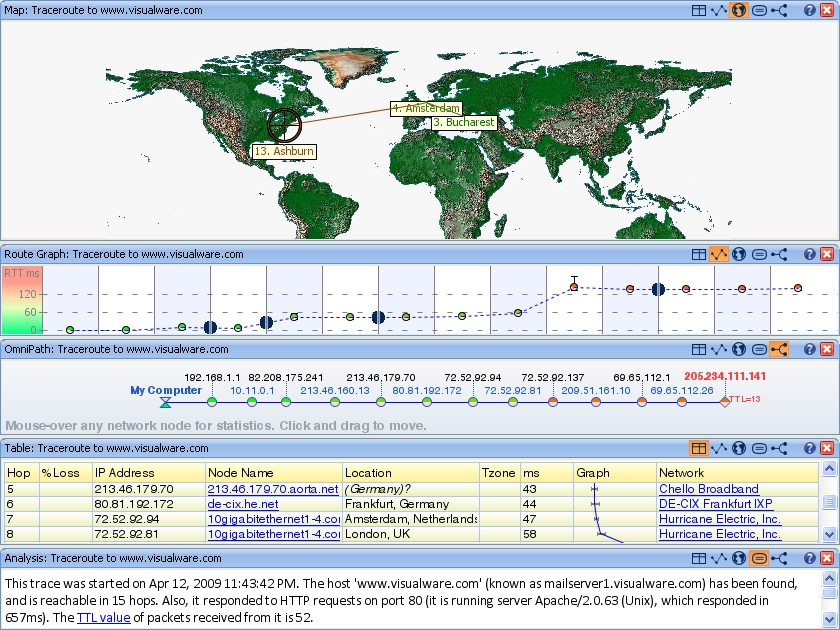Click the 13. Ashburn label on the map
840x630 pixels.
click(x=284, y=151)
